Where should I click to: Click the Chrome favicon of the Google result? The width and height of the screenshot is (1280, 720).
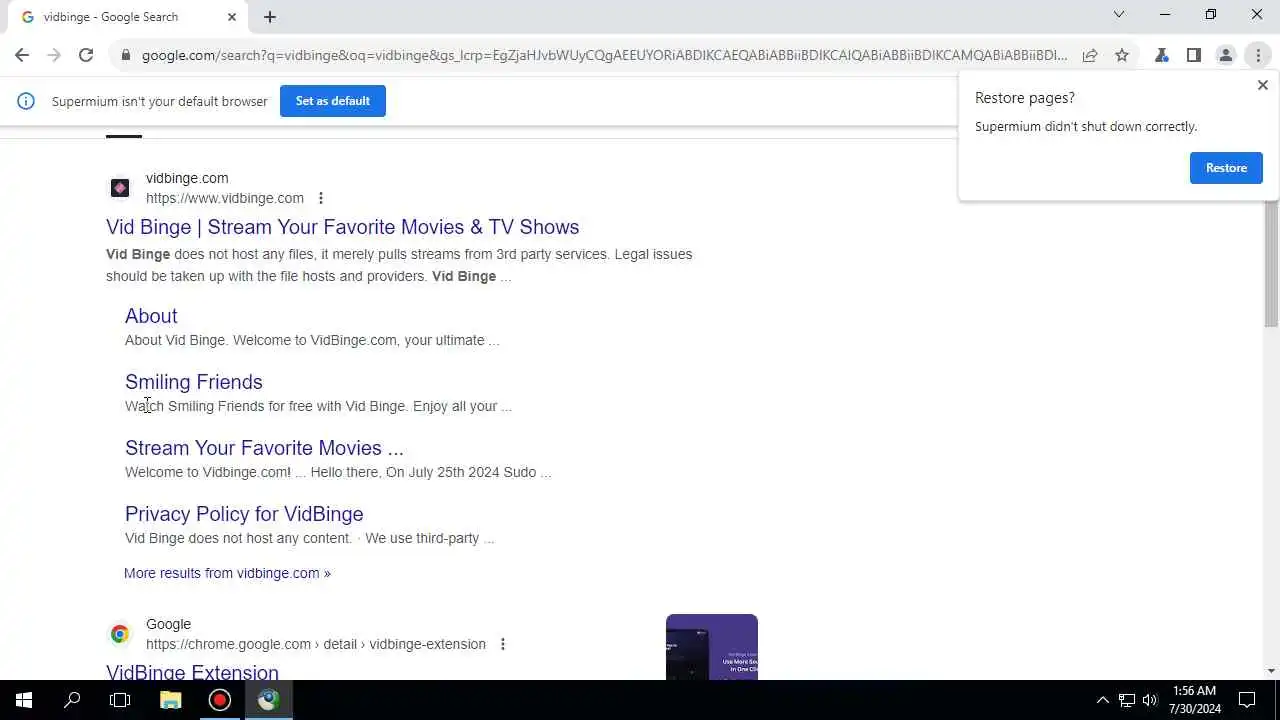120,634
